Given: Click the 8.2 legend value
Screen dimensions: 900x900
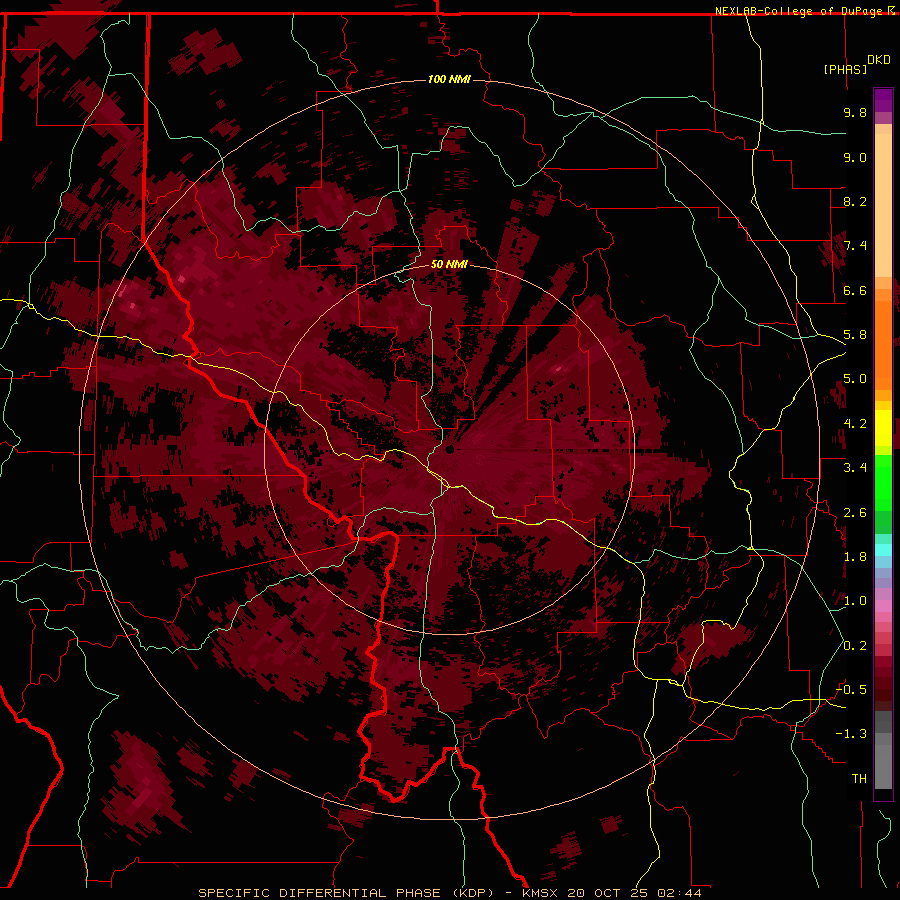Looking at the screenshot, I should pos(855,201).
